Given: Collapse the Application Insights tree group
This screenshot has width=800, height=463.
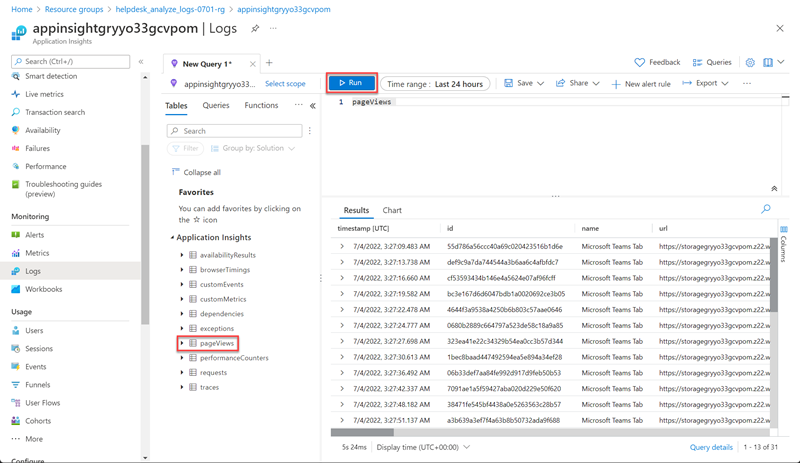Looking at the screenshot, I should click(172, 237).
